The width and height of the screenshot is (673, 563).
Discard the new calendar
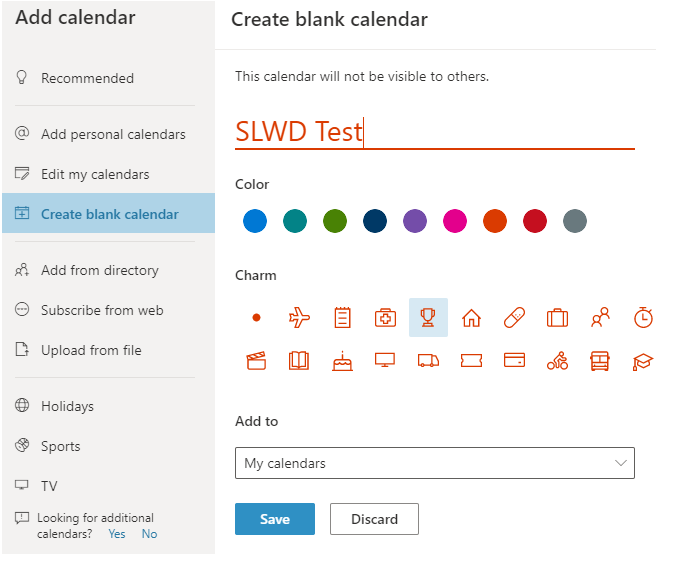[375, 519]
